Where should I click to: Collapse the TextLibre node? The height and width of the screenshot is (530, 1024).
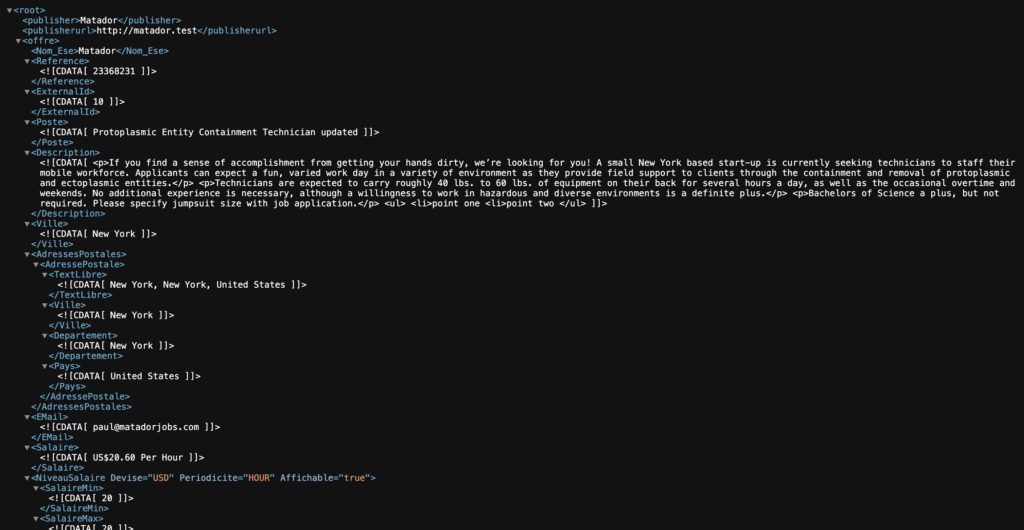(x=45, y=274)
